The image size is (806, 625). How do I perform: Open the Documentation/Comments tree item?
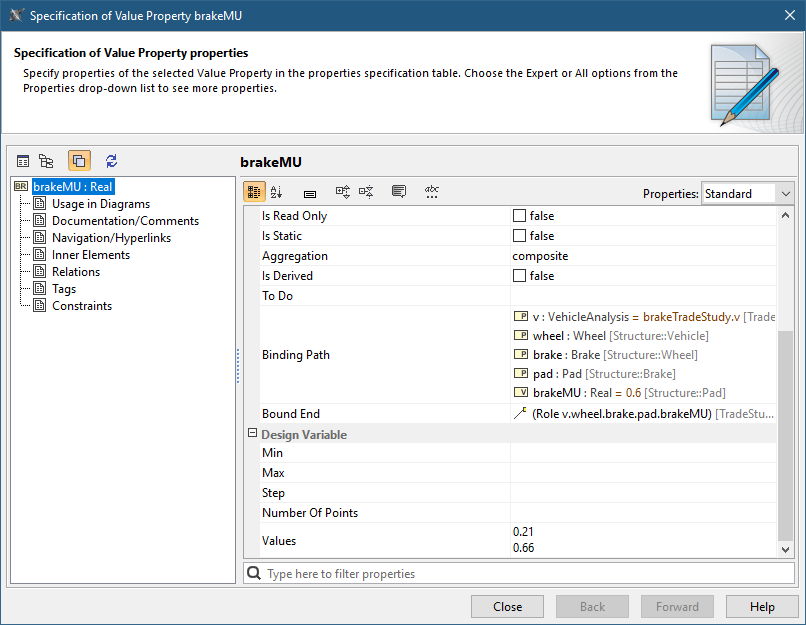[x=125, y=221]
